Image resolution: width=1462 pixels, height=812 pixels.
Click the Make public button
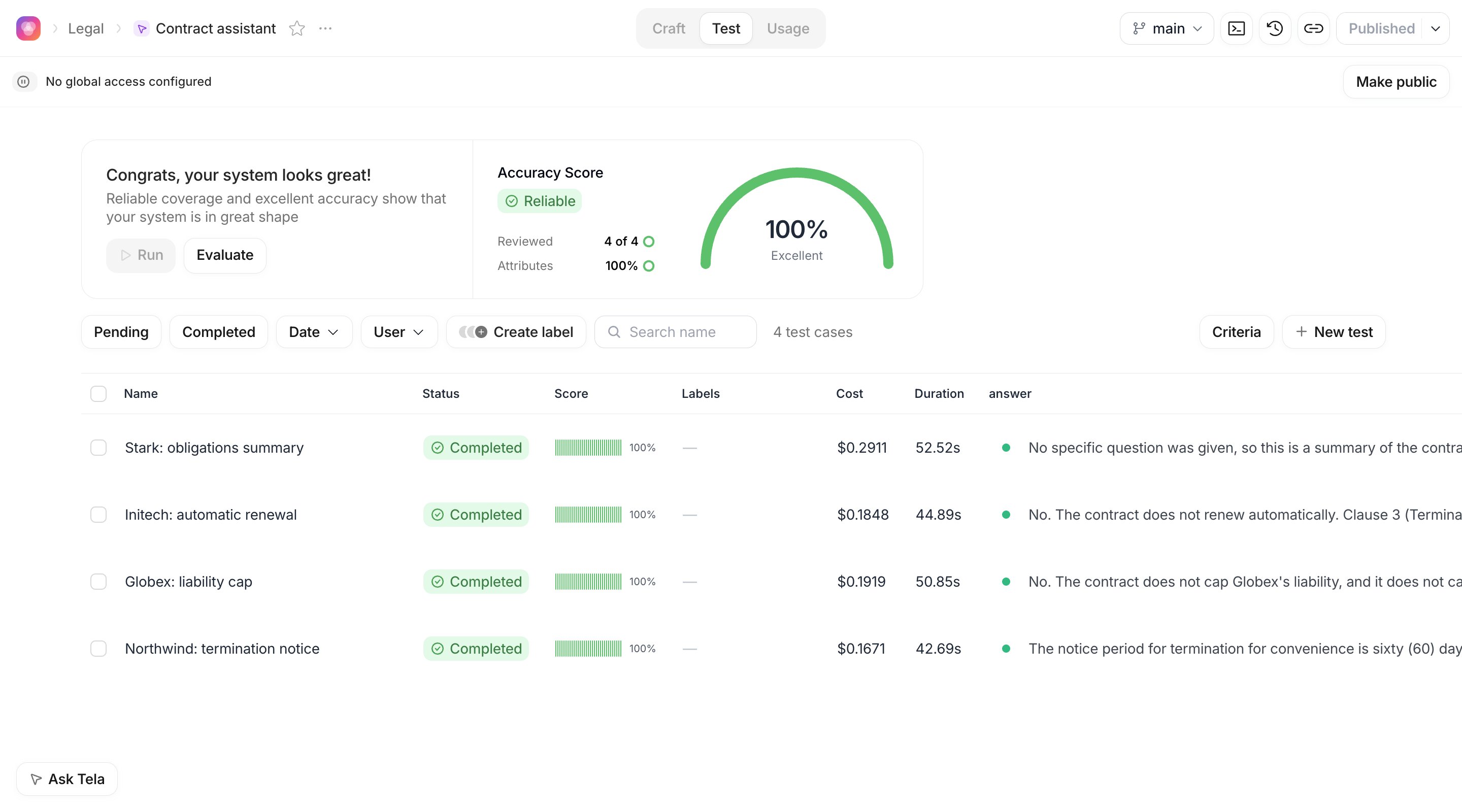(1396, 82)
